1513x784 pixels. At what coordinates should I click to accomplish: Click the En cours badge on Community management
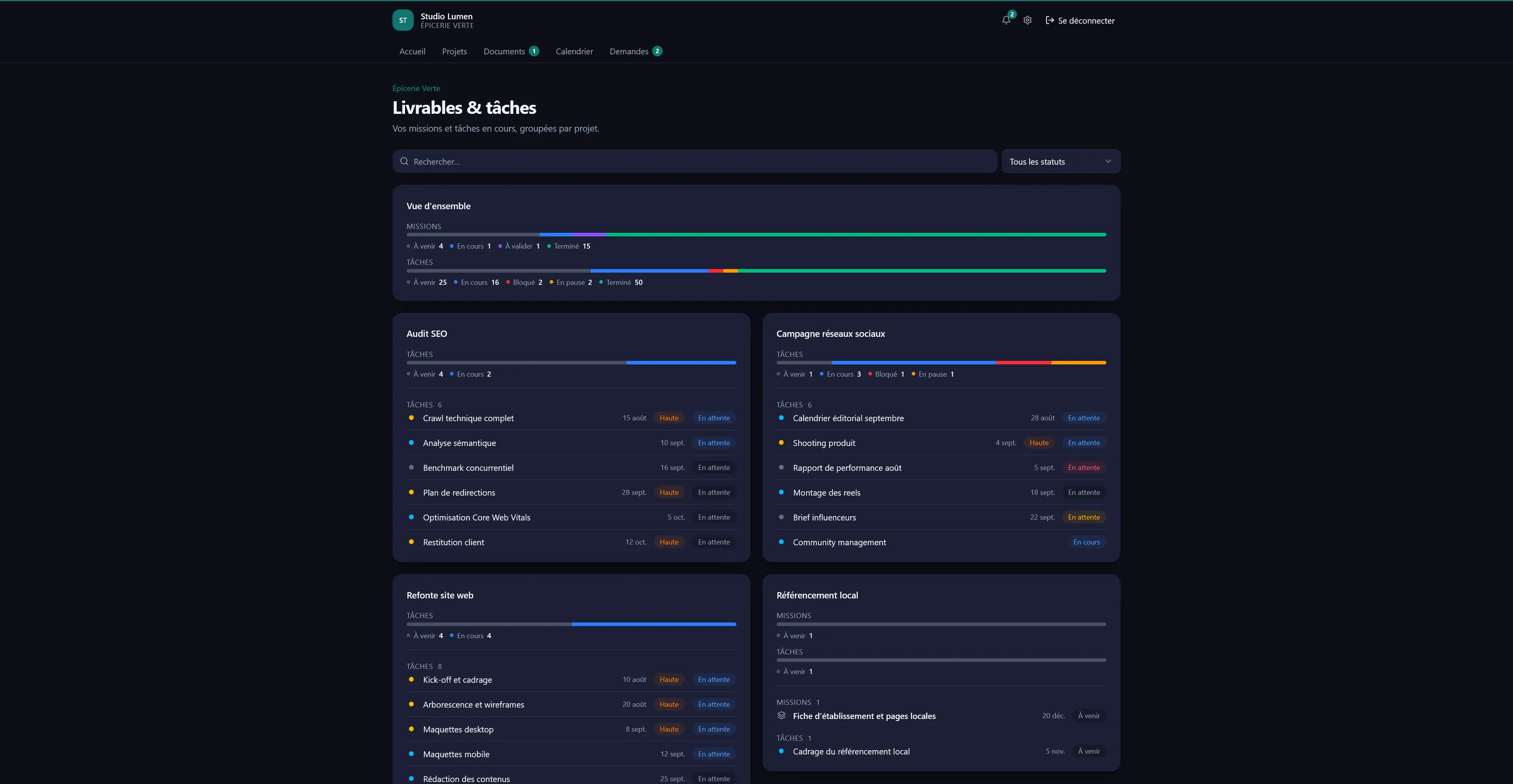[x=1086, y=542]
